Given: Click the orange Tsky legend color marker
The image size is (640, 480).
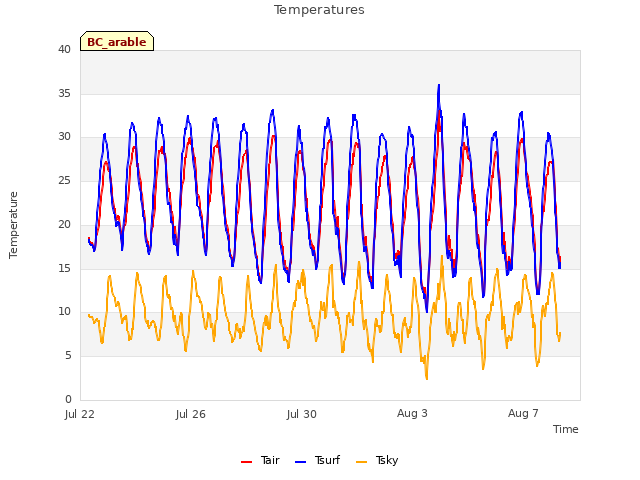Looking at the screenshot, I should (361, 462).
